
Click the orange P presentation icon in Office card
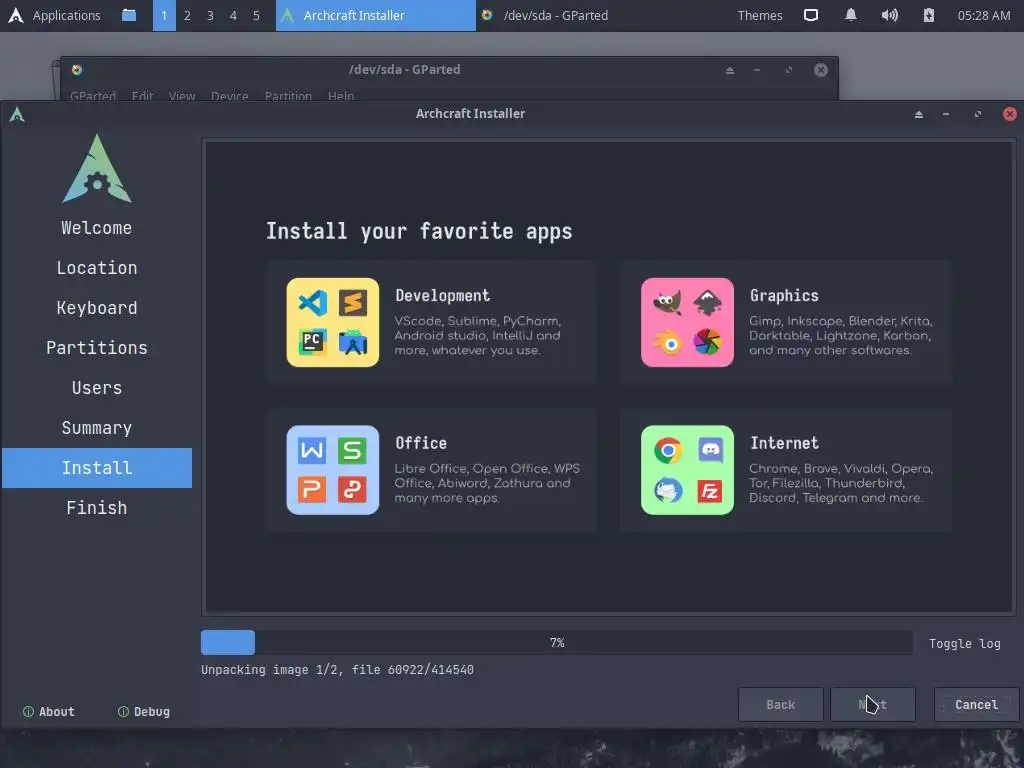point(312,490)
